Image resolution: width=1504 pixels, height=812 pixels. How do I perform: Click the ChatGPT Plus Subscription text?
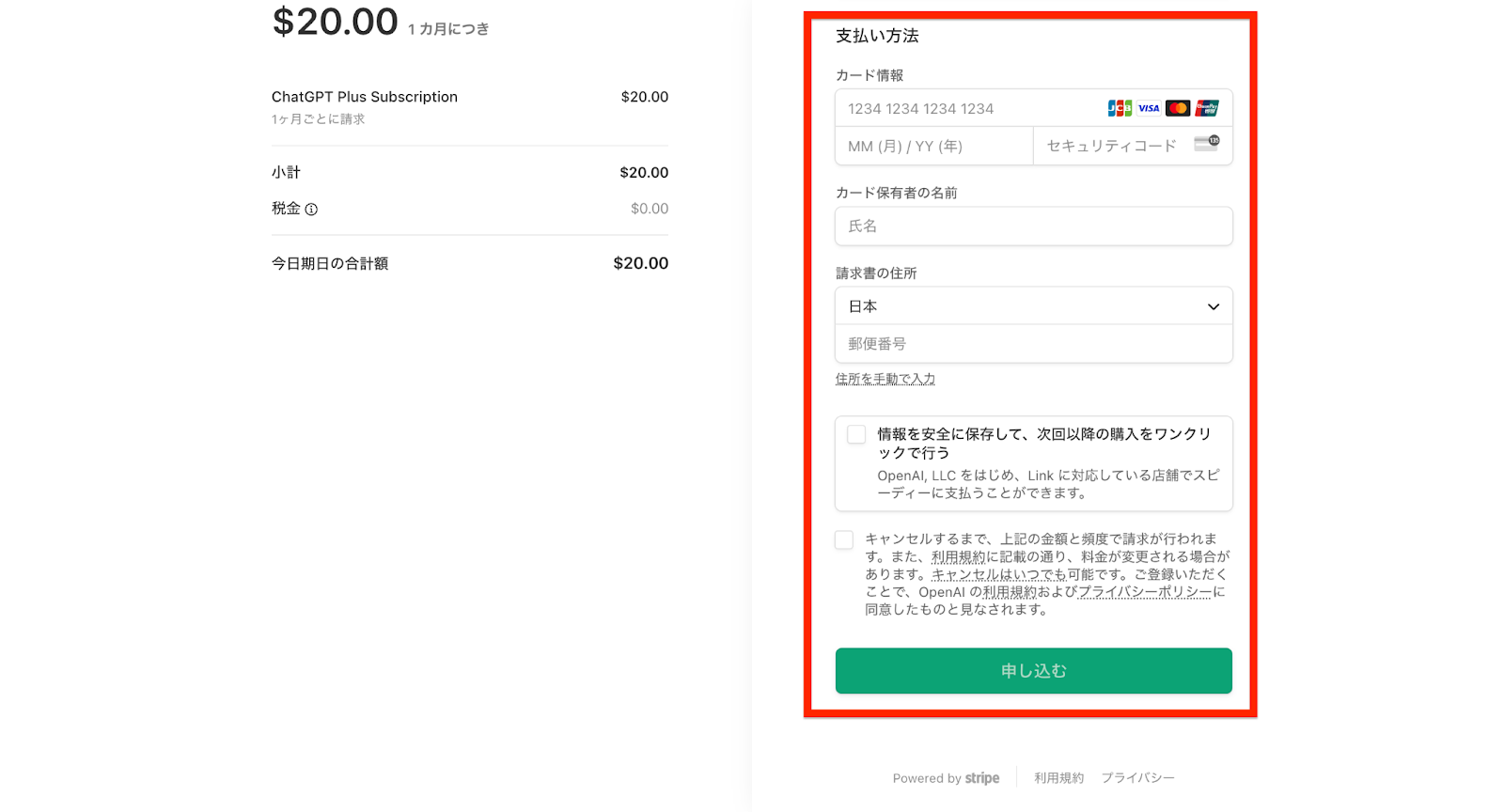[365, 97]
